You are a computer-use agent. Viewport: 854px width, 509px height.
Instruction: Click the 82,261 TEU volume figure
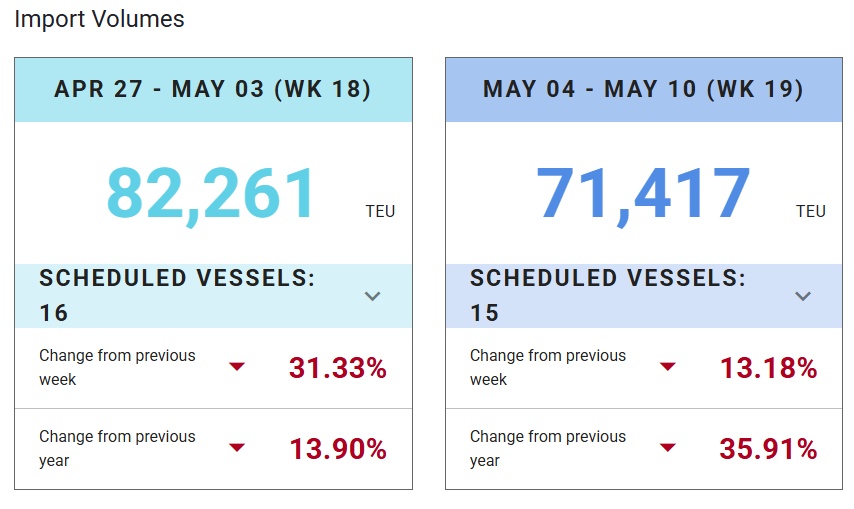pos(211,193)
